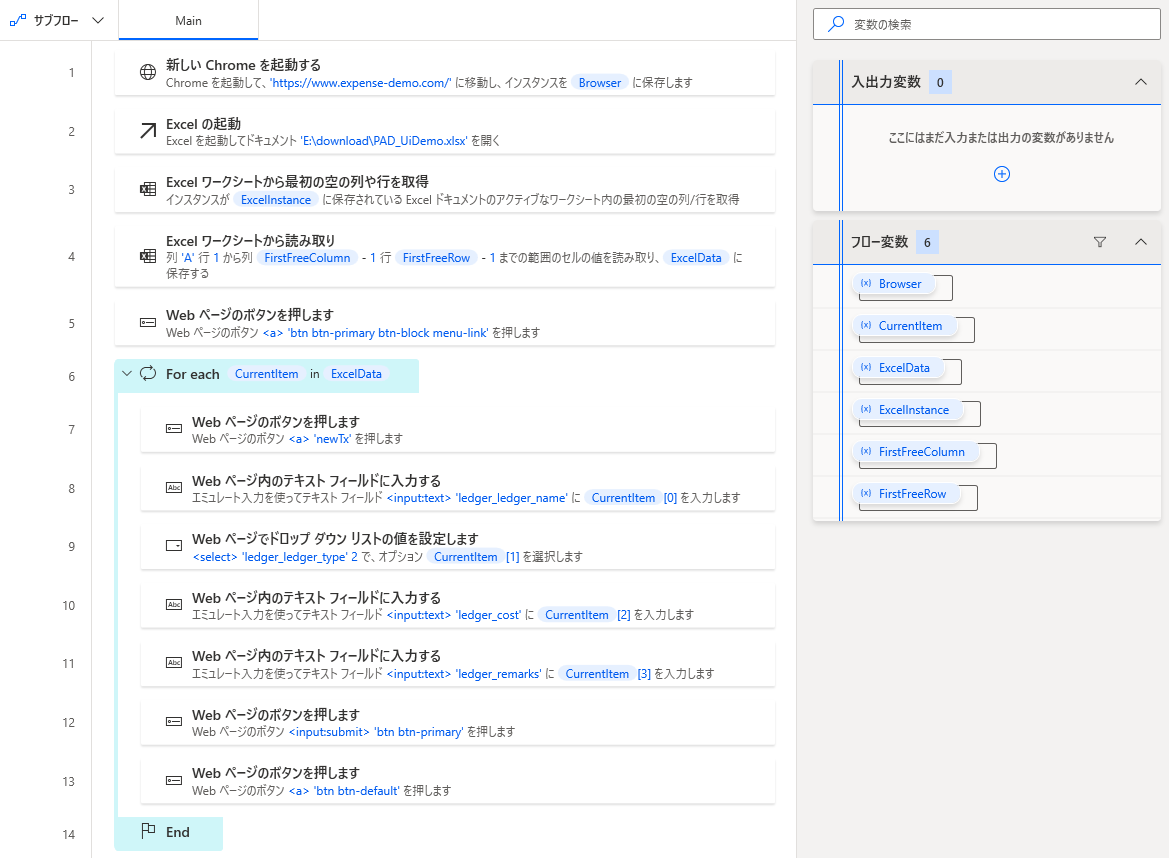Select the ExcelData variable chip

[x=899, y=370]
